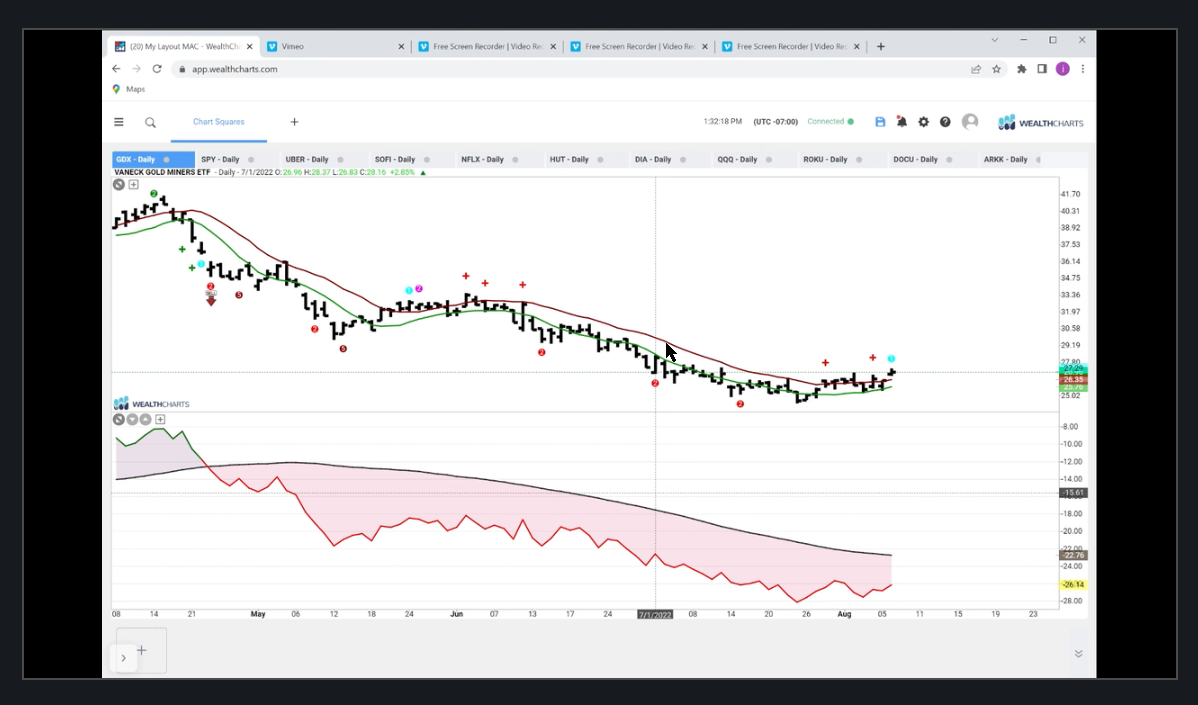This screenshot has height=705, width=1198.
Task: Toggle link dot on QQQ - Daily tab
Action: [769, 160]
